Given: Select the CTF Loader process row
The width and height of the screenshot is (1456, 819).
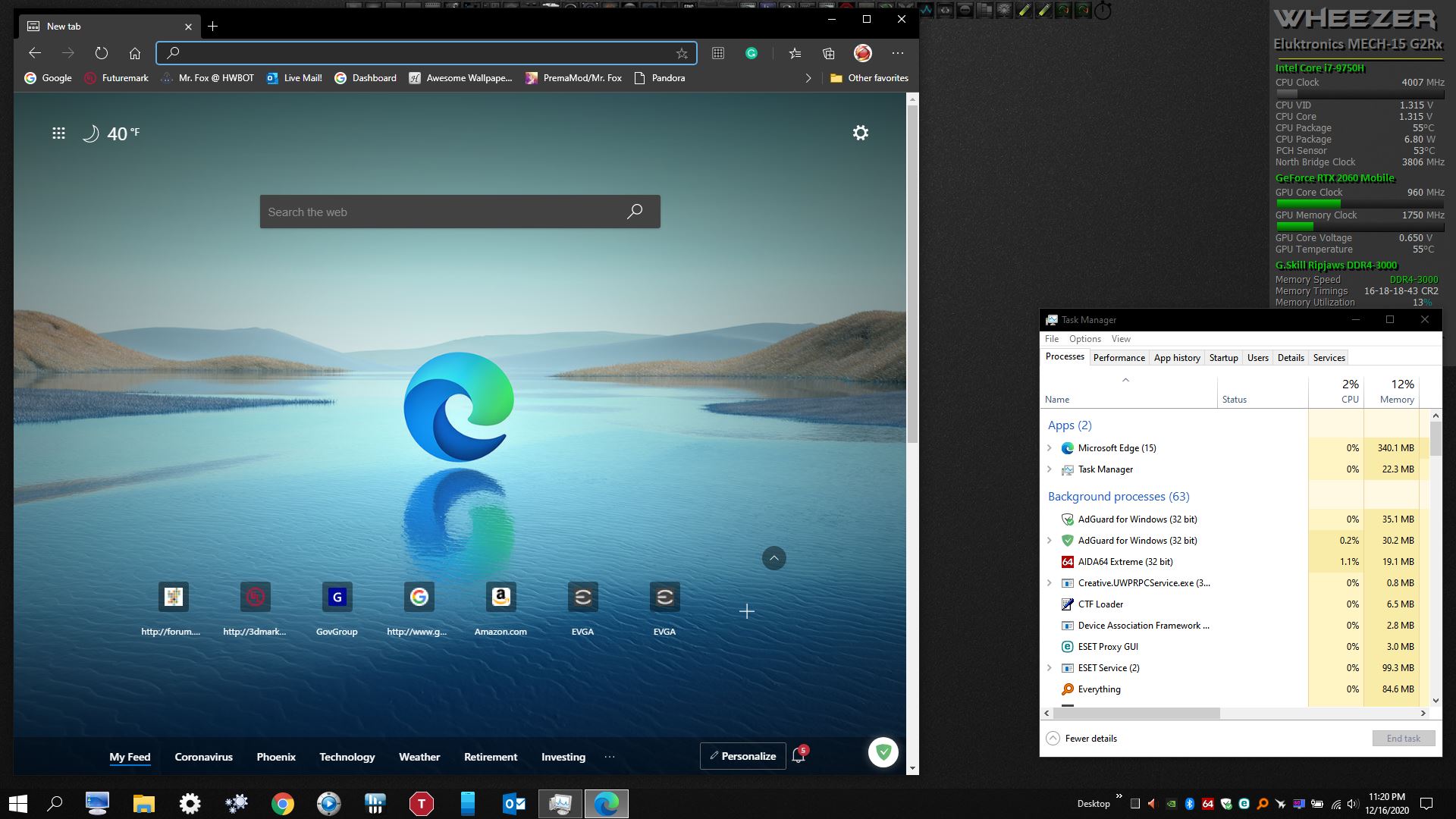Looking at the screenshot, I should coord(1235,604).
